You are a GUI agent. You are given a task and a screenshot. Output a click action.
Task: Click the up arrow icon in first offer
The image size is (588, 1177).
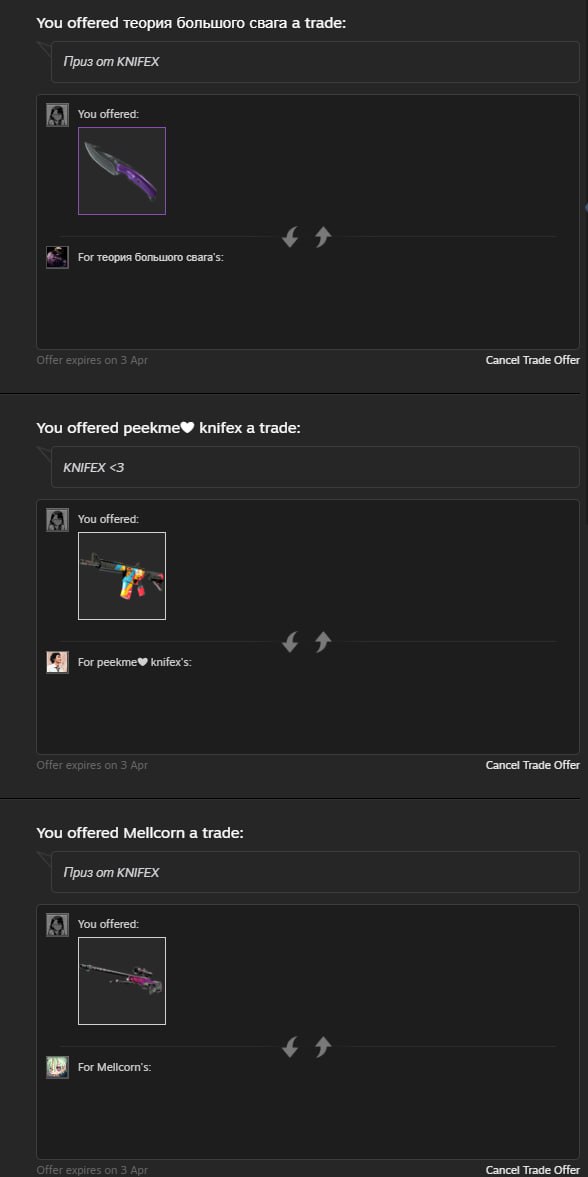(x=323, y=237)
